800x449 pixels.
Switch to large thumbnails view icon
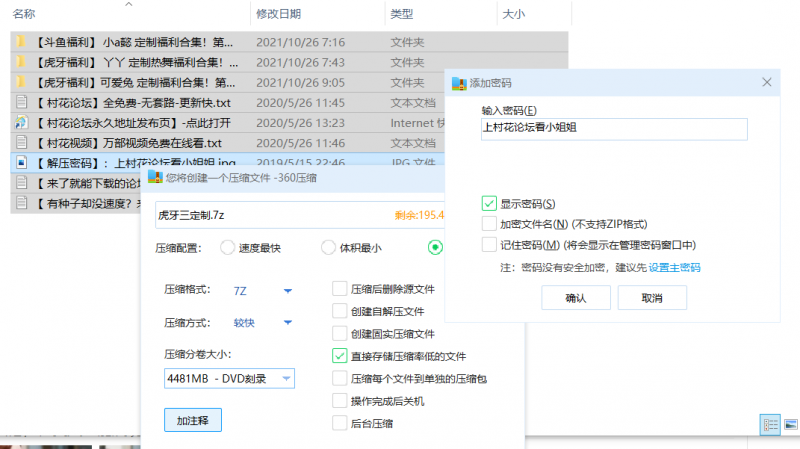click(789, 424)
